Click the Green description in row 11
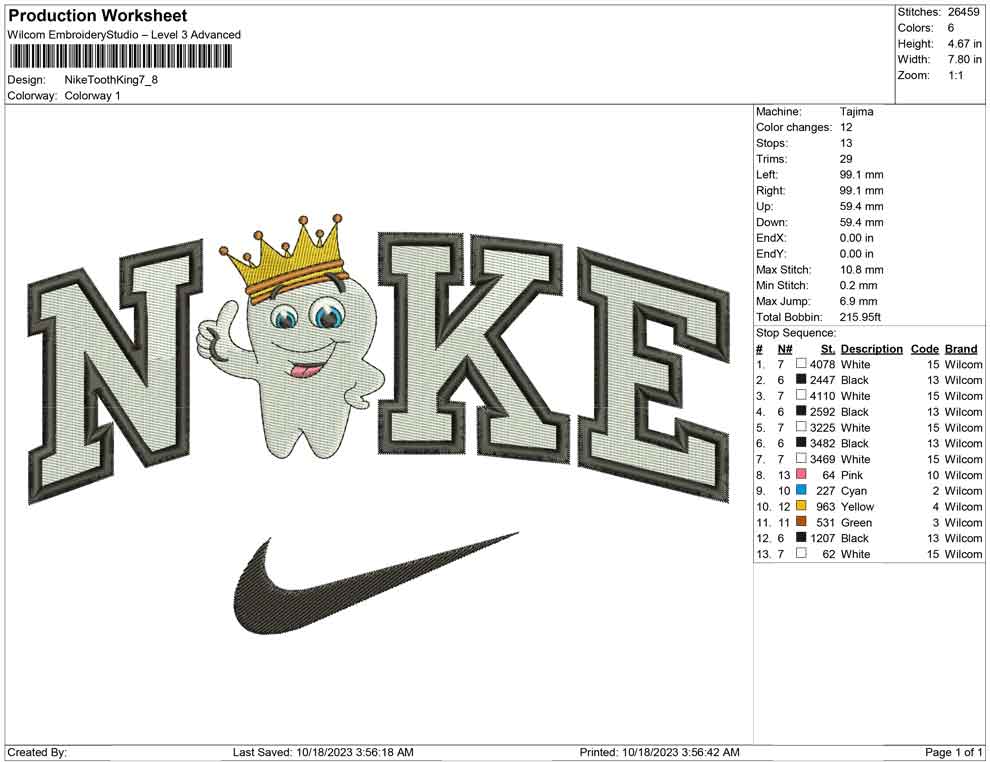The width and height of the screenshot is (990, 762). click(x=856, y=522)
